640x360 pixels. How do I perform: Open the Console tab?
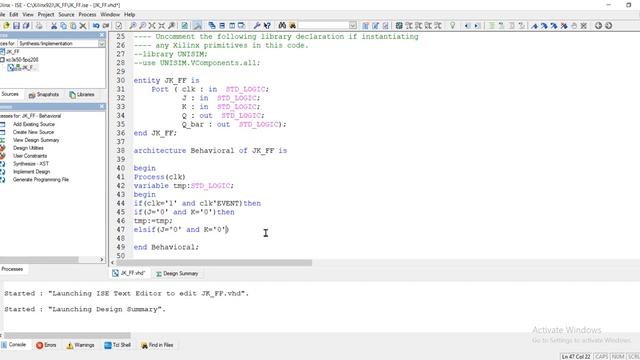pyautogui.click(x=13, y=345)
